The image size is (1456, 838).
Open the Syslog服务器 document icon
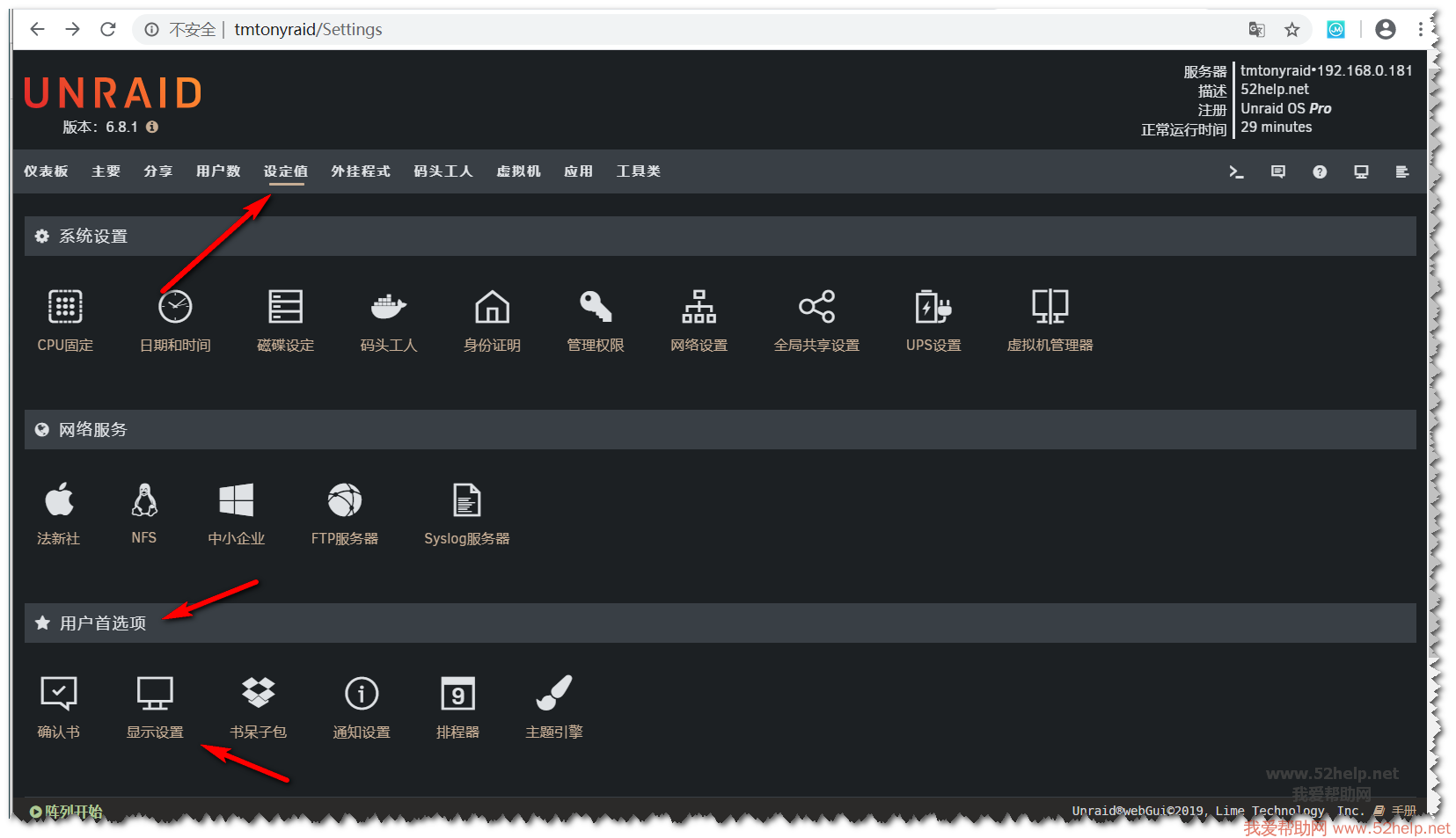coord(466,500)
